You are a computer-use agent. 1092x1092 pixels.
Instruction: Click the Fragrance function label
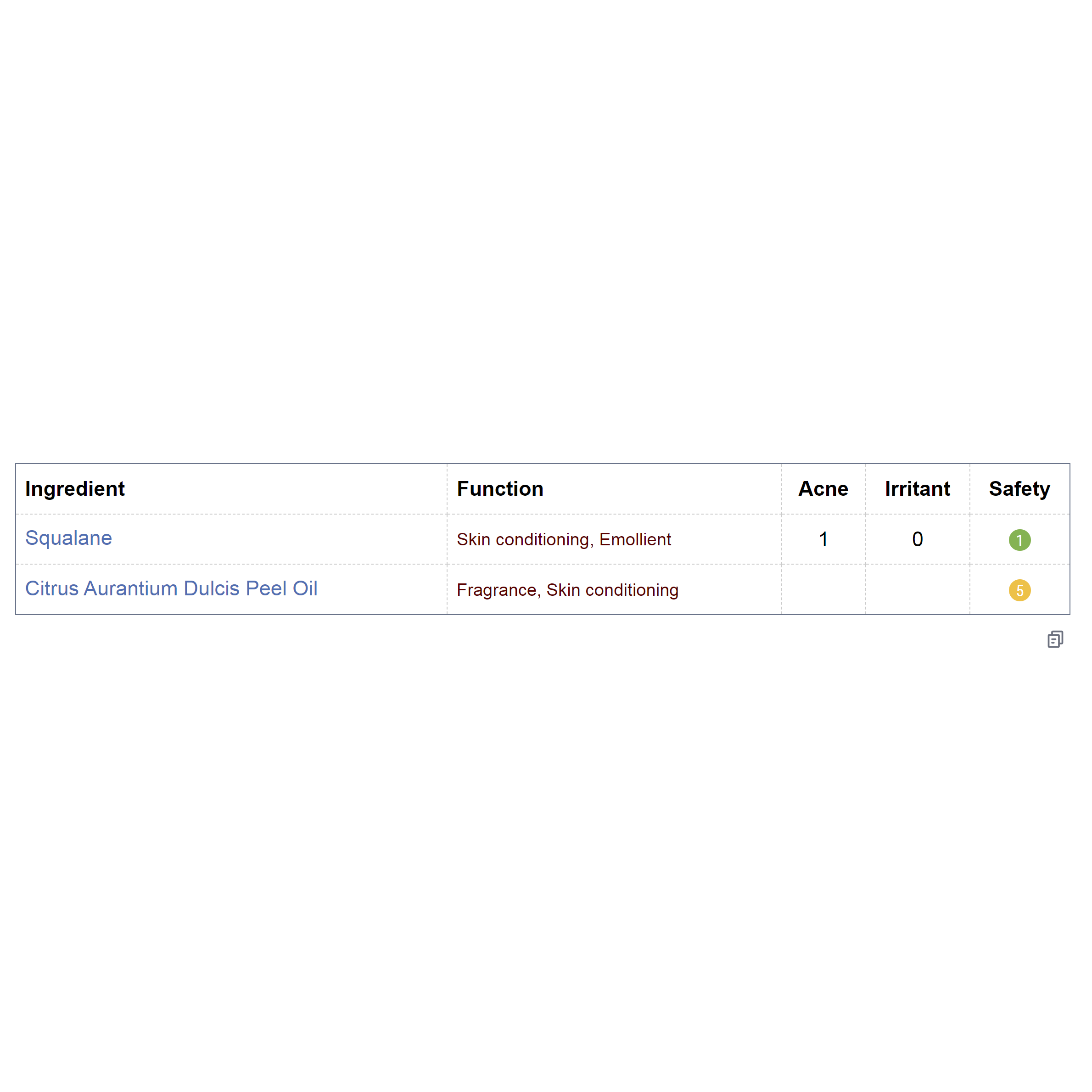(496, 589)
